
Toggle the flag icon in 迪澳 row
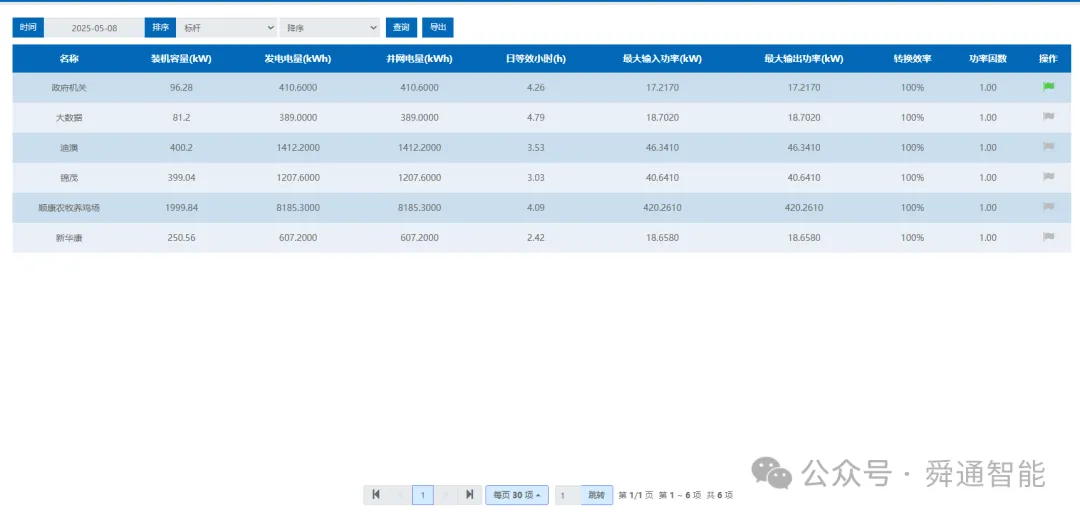click(1048, 147)
